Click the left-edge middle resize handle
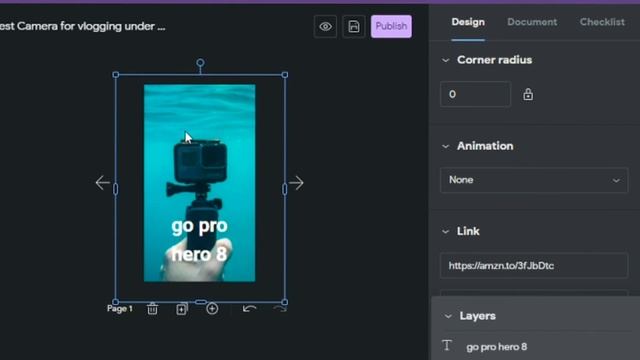This screenshot has width=640, height=360. coord(116,189)
